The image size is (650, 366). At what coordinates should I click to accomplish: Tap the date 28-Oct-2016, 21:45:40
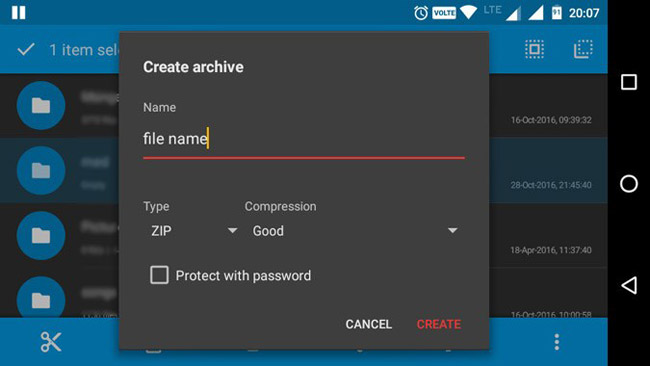point(551,185)
